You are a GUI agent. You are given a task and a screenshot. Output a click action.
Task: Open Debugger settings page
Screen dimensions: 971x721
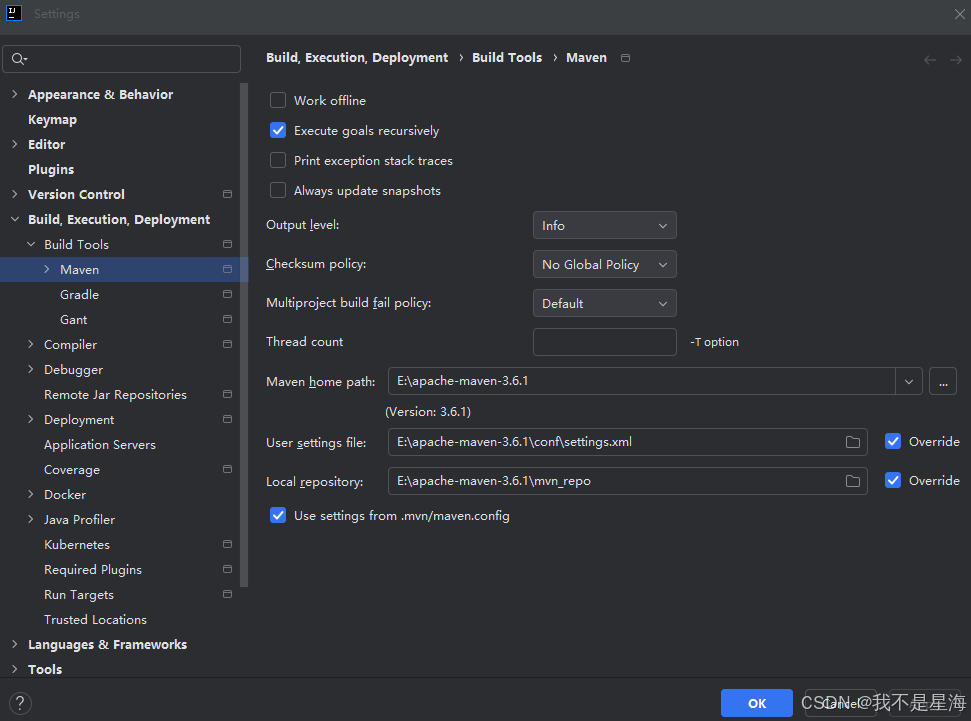tap(73, 370)
